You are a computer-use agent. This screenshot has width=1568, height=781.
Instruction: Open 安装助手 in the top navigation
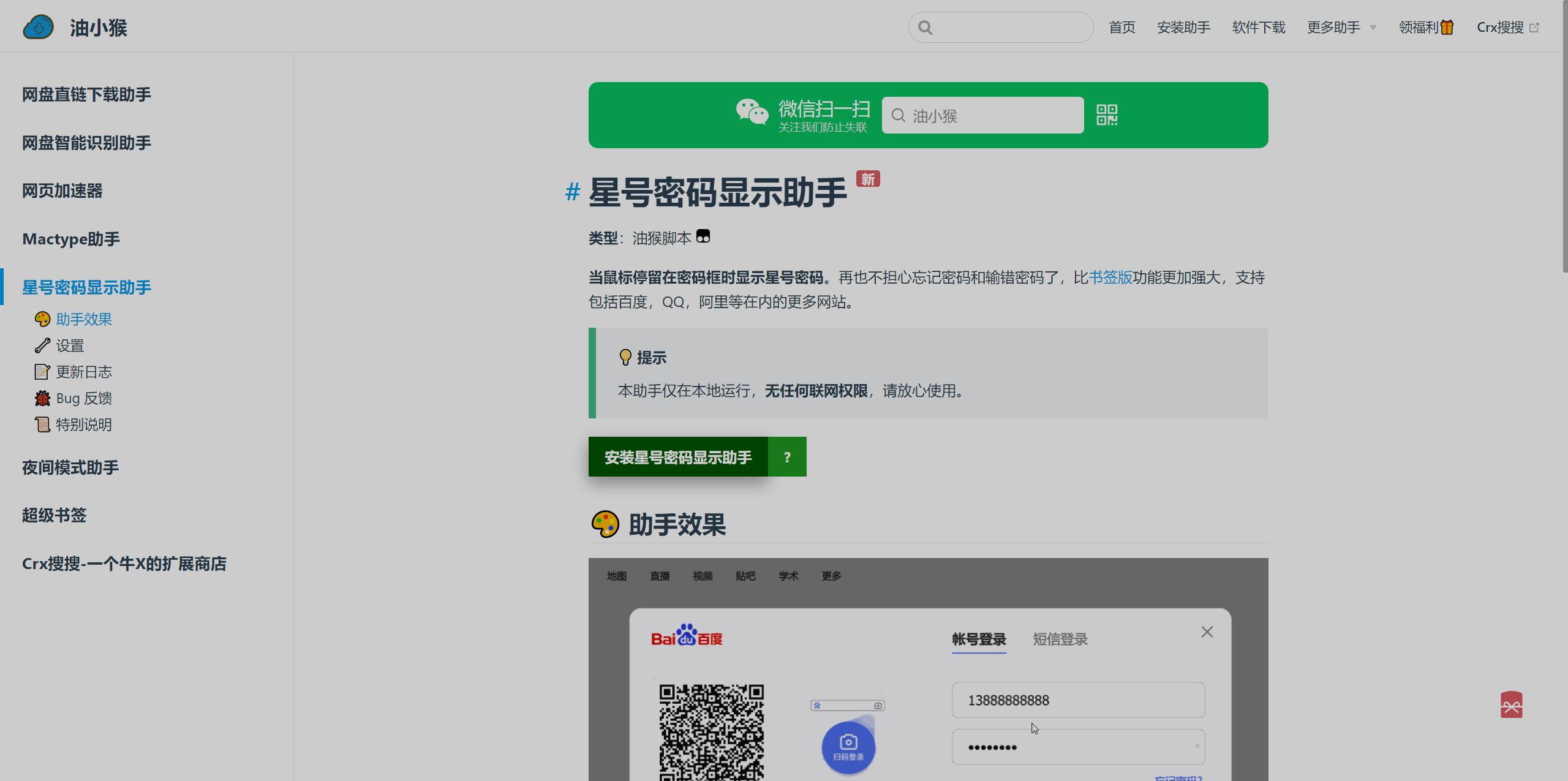[x=1183, y=28]
